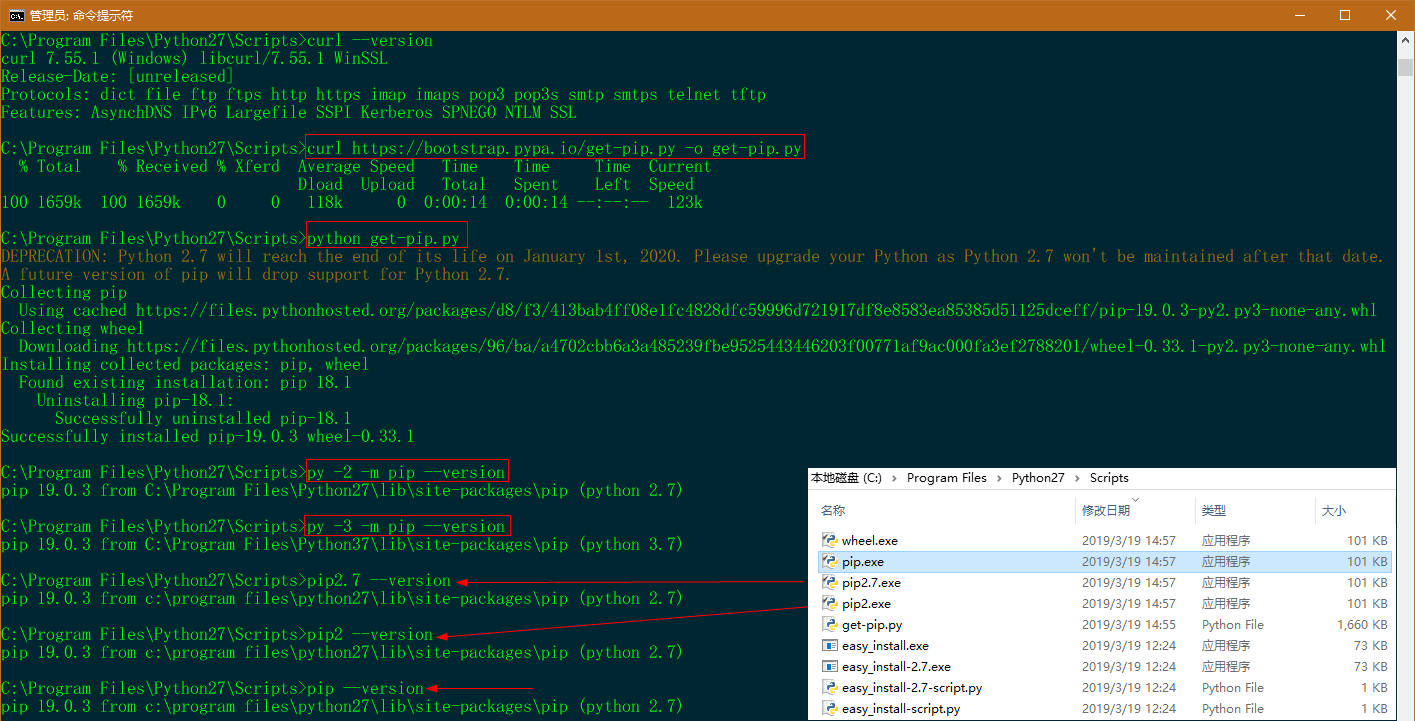Open pip.exe via its Python icon
The image size is (1415, 721).
(x=829, y=562)
